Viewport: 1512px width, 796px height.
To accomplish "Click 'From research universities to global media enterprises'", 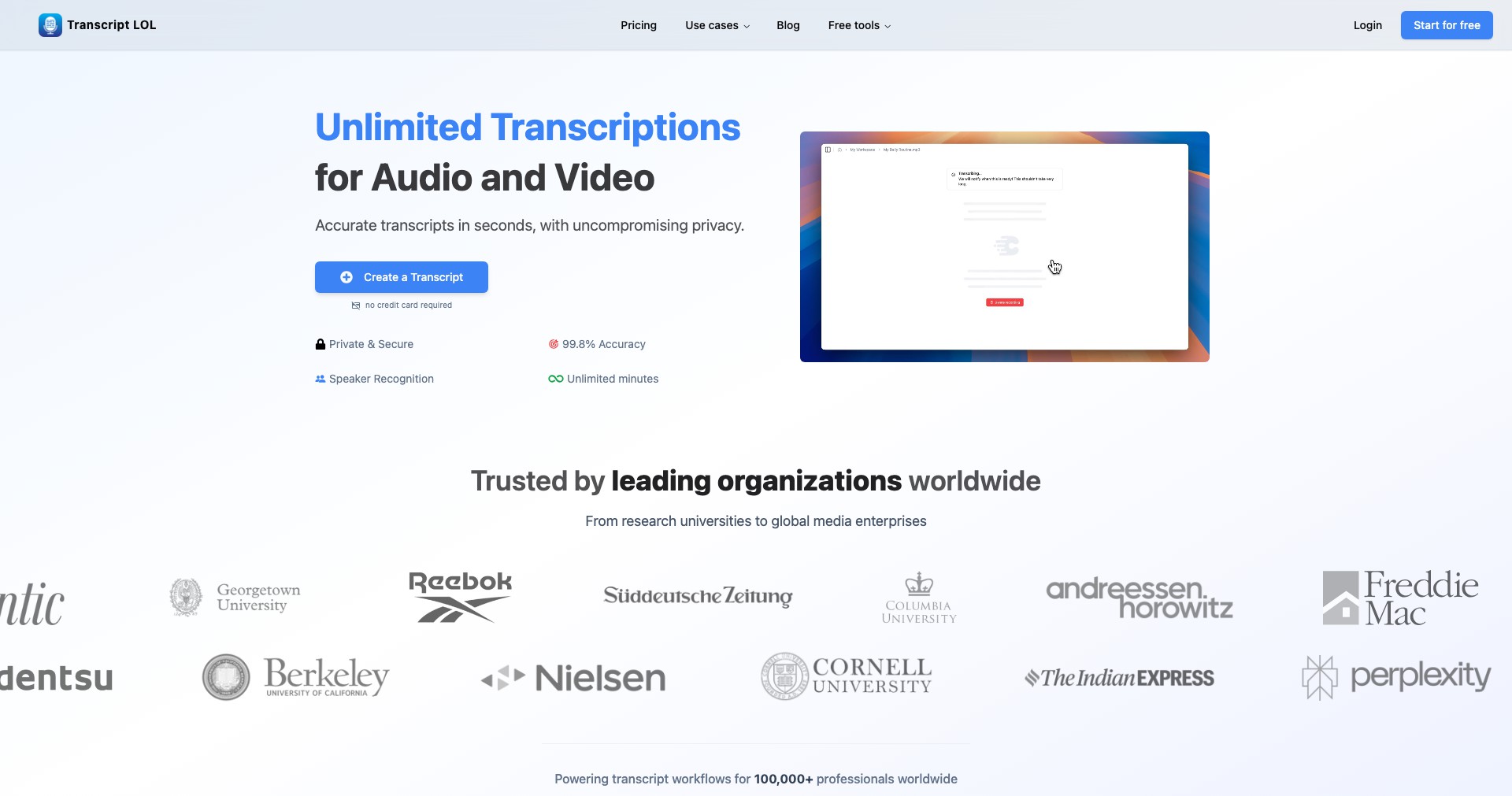I will point(756,521).
